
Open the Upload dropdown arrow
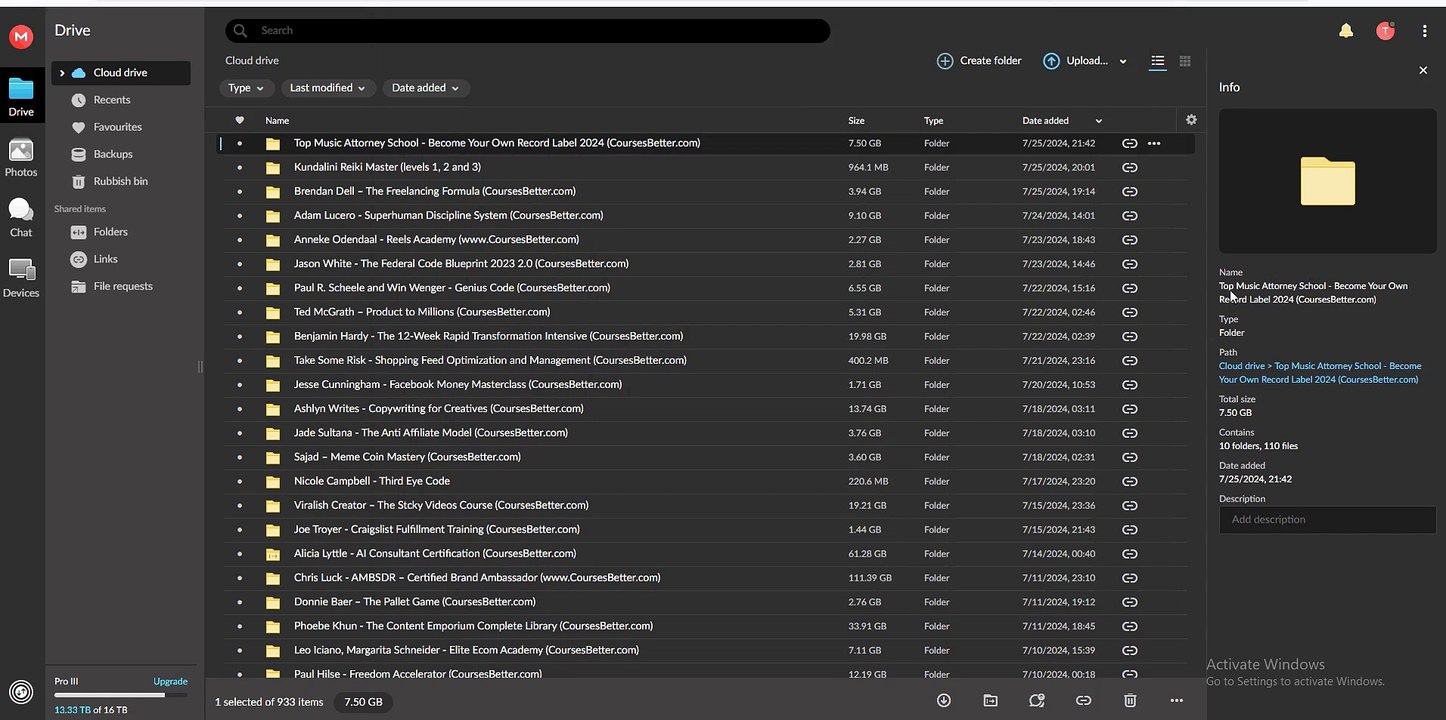click(x=1122, y=61)
